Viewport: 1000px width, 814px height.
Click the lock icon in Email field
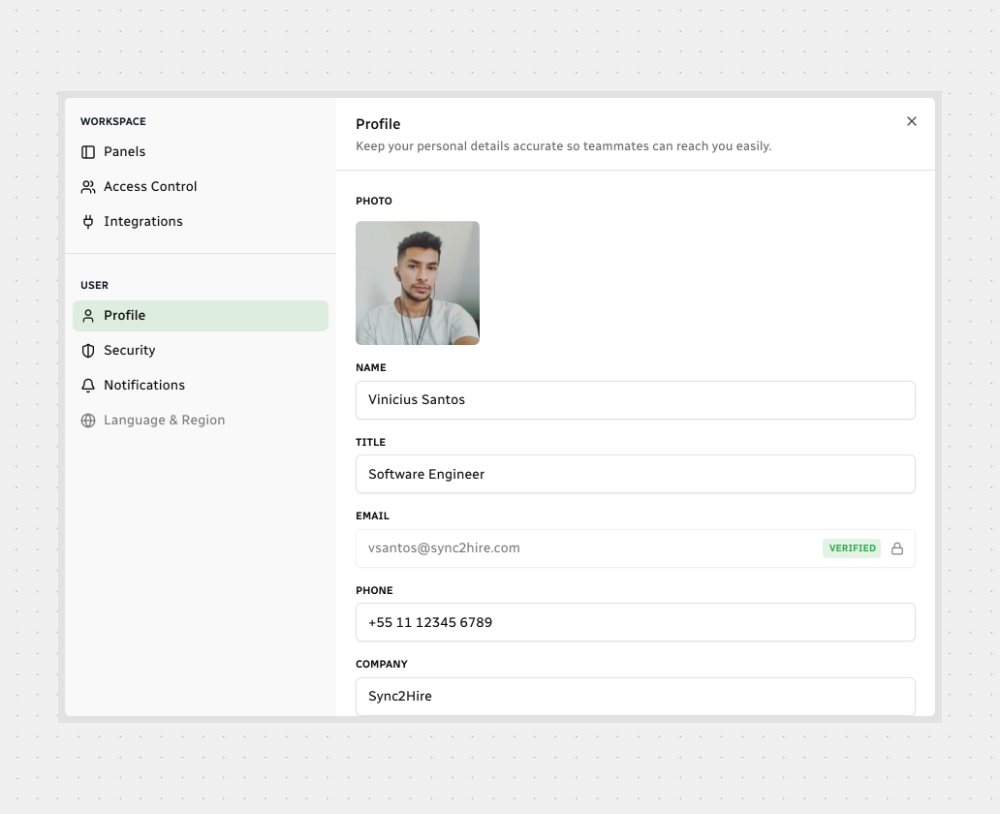897,549
